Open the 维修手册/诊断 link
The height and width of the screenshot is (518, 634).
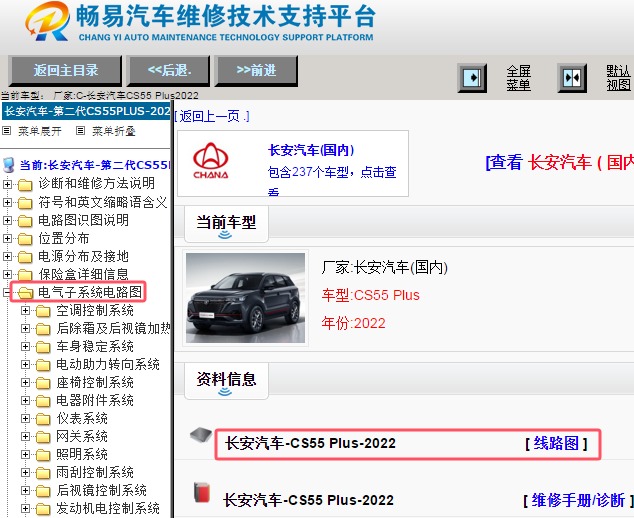tap(578, 501)
